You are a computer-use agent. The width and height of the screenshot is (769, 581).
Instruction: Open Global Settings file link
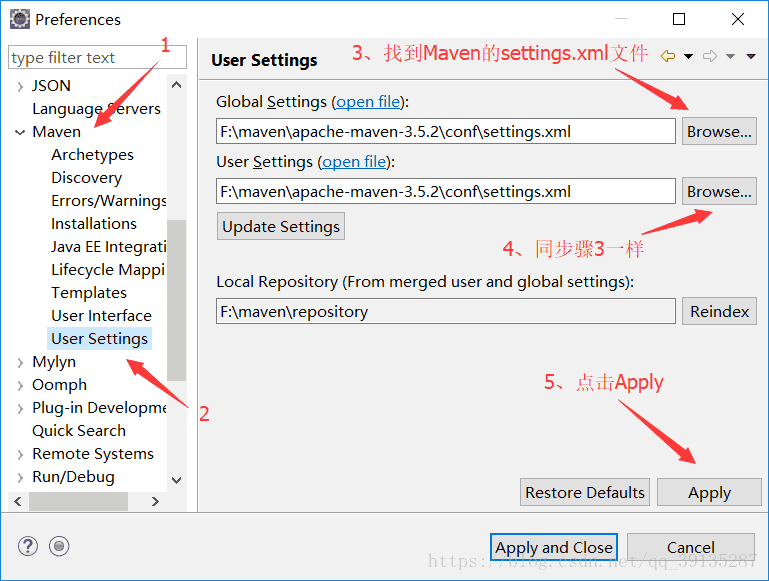[x=368, y=101]
